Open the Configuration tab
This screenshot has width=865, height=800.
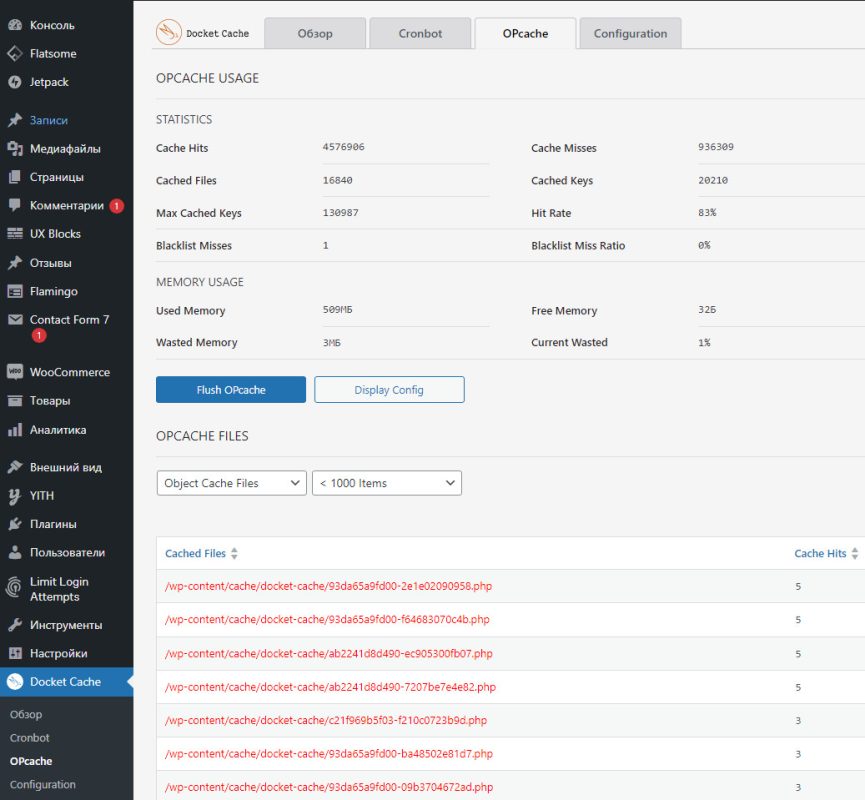630,33
